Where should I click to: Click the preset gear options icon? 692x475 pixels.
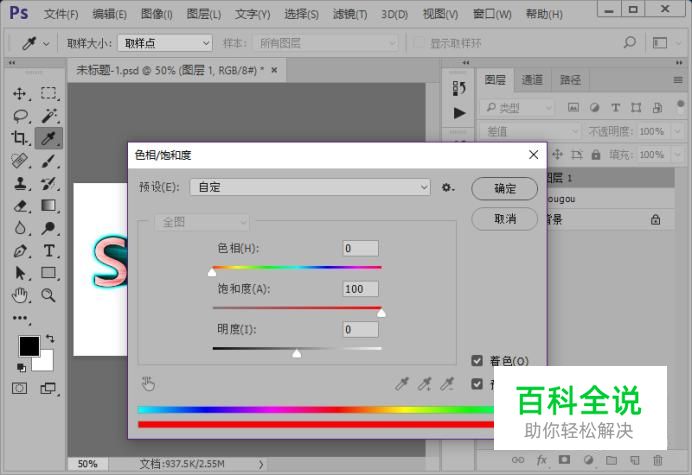point(448,188)
